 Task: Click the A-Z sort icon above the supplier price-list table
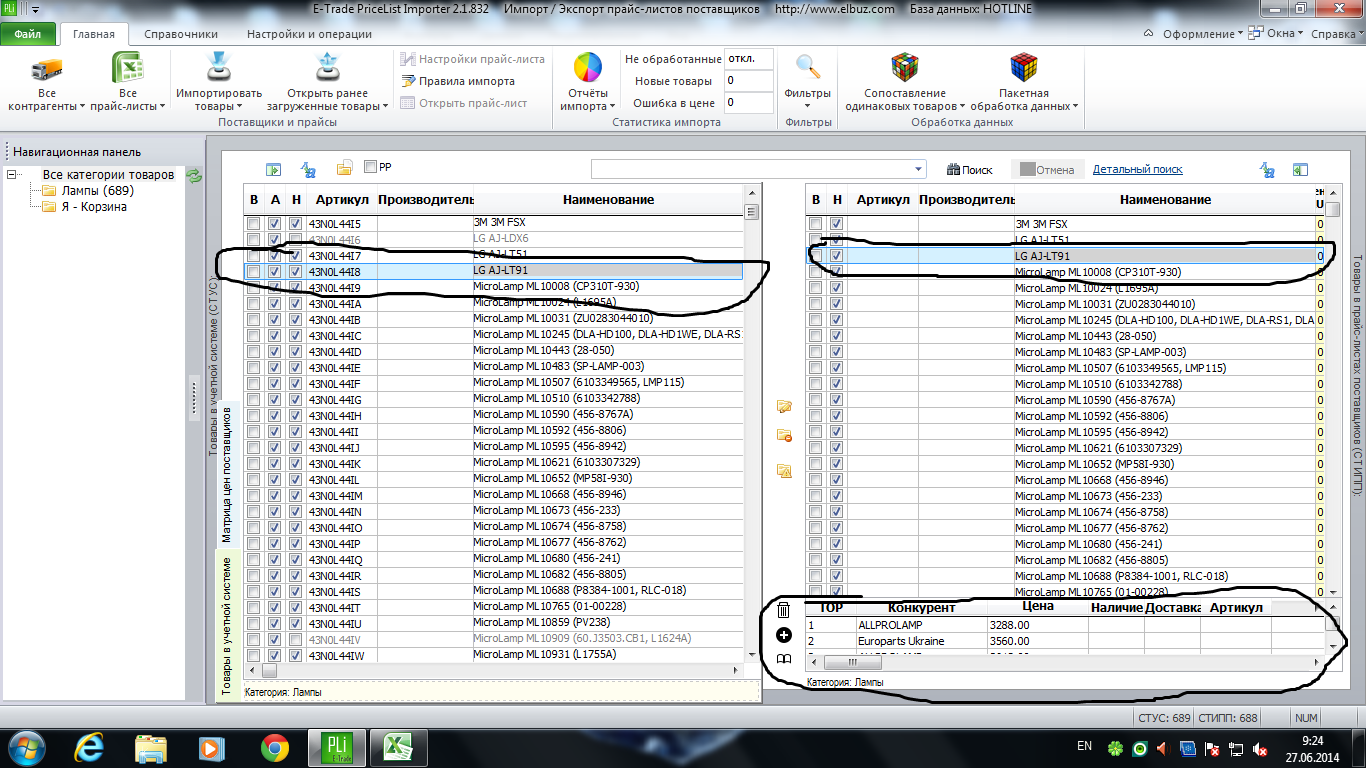point(1267,170)
